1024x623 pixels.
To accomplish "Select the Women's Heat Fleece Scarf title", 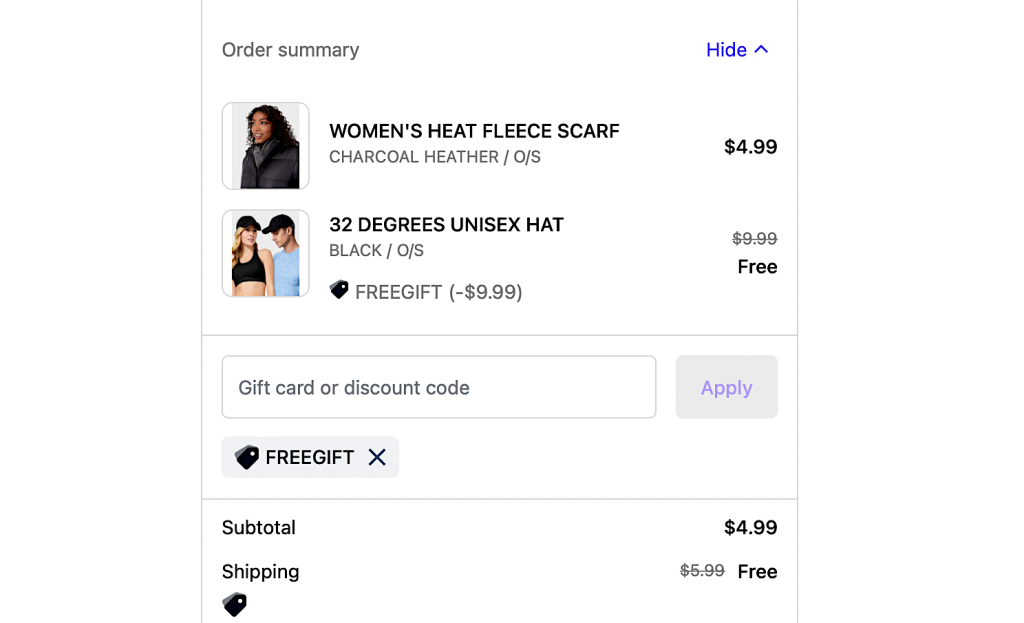I will pos(474,131).
